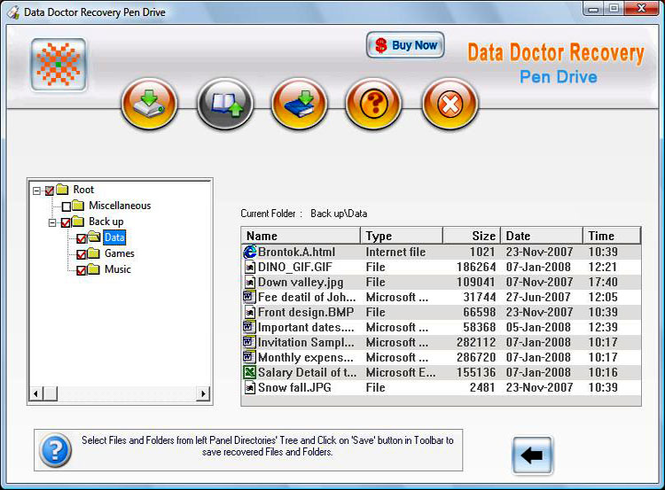Sort files by the Name column header
This screenshot has width=665, height=490.
[301, 236]
